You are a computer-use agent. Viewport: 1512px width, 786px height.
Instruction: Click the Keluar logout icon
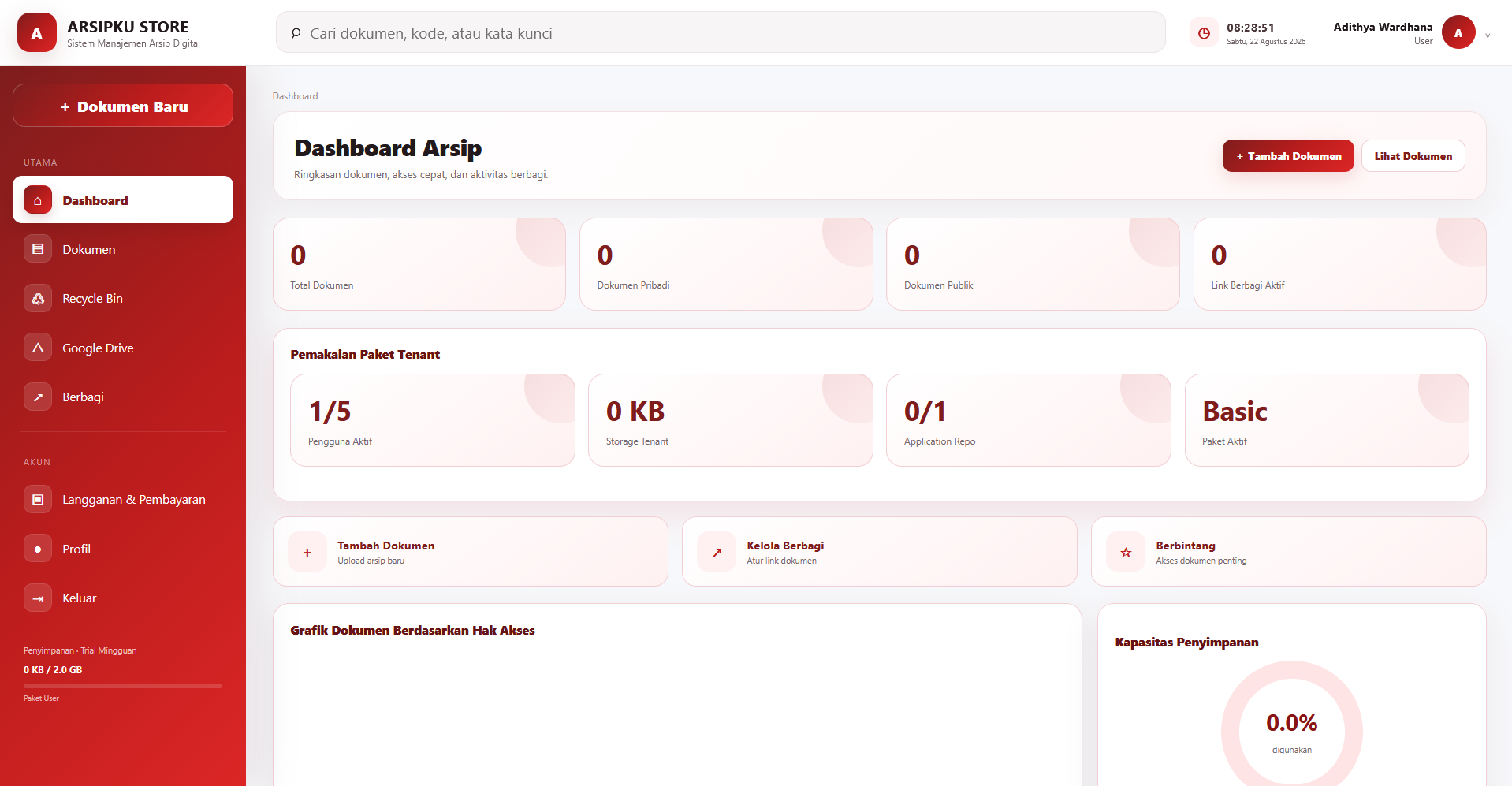pyautogui.click(x=38, y=598)
